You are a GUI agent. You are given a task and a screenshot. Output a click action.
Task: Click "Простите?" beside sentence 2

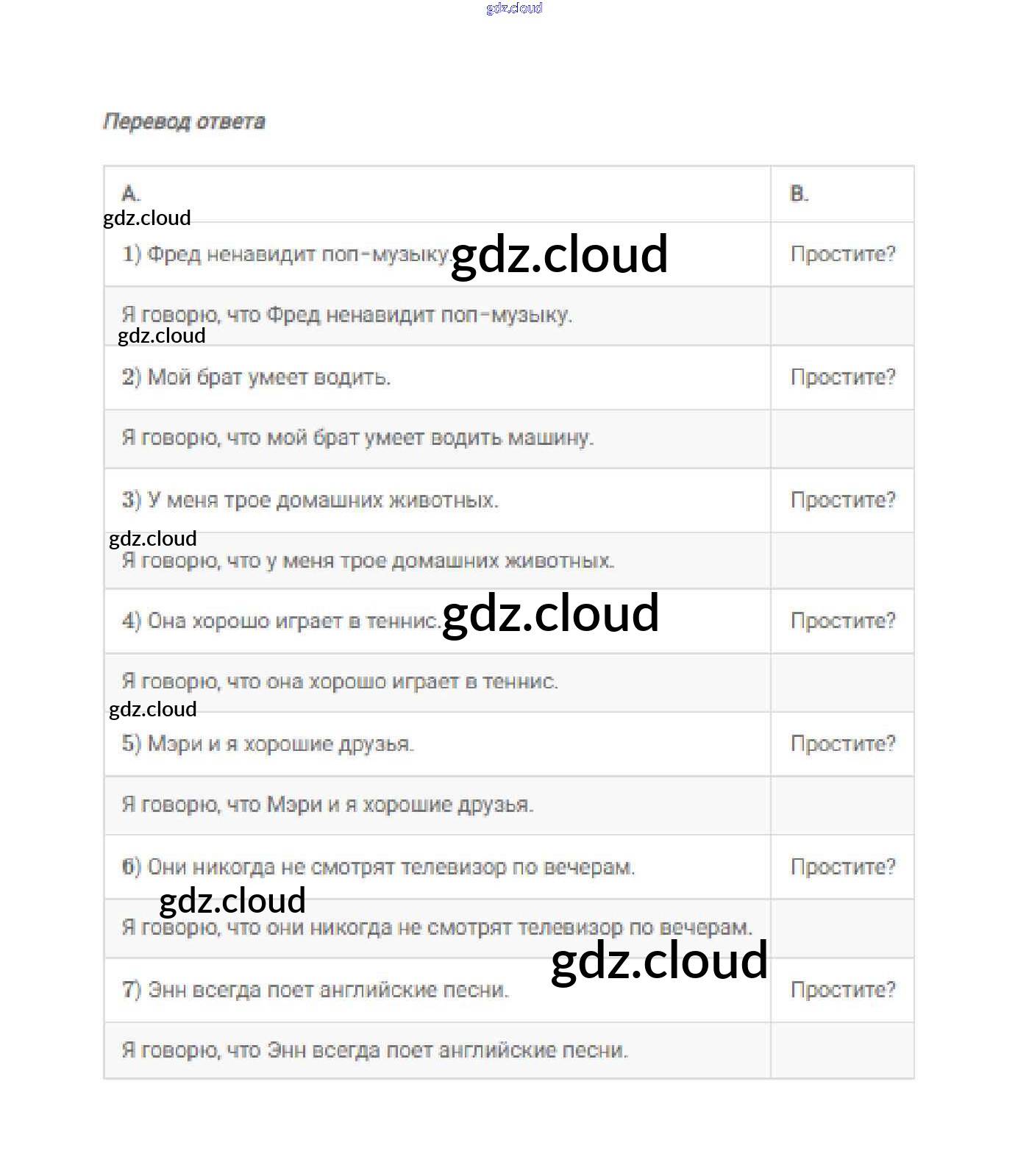(843, 377)
